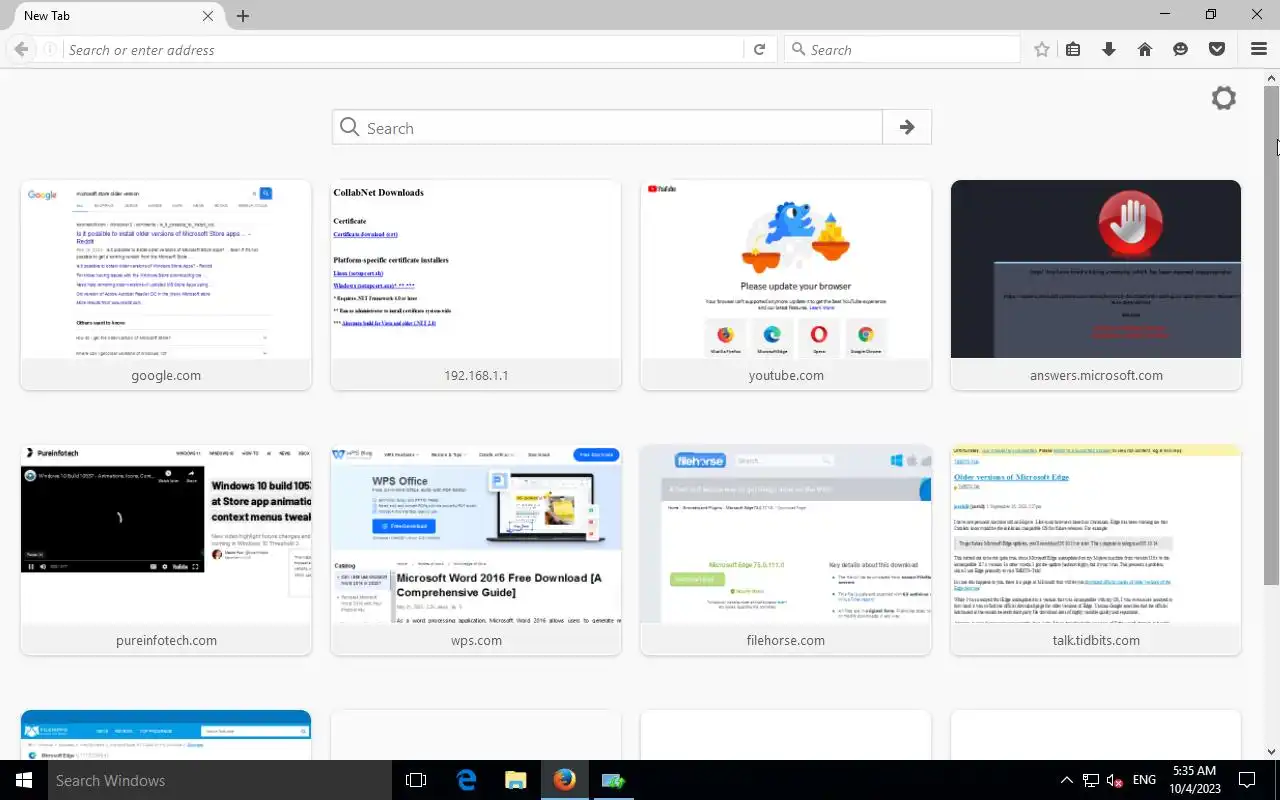Switch the ENG input language

[1144, 780]
